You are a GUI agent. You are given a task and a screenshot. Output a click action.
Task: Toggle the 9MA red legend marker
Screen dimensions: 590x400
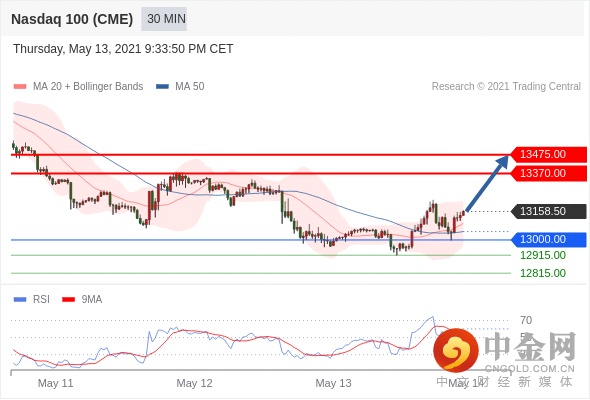[x=68, y=300]
